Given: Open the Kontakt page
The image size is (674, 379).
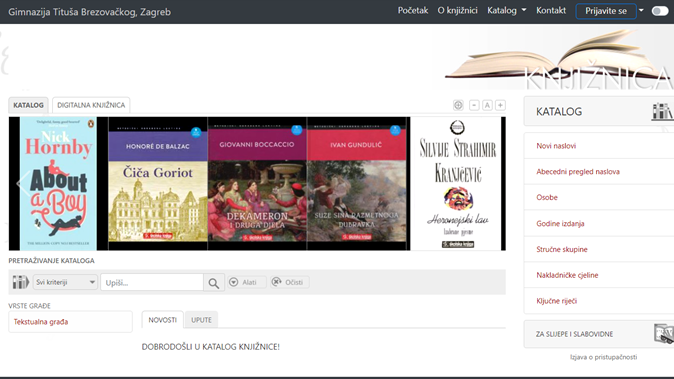Looking at the screenshot, I should tap(551, 10).
